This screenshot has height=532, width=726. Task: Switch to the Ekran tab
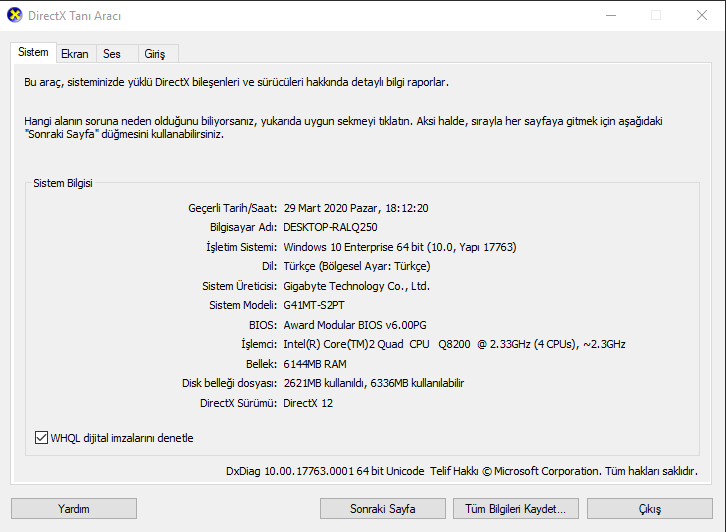coord(75,54)
